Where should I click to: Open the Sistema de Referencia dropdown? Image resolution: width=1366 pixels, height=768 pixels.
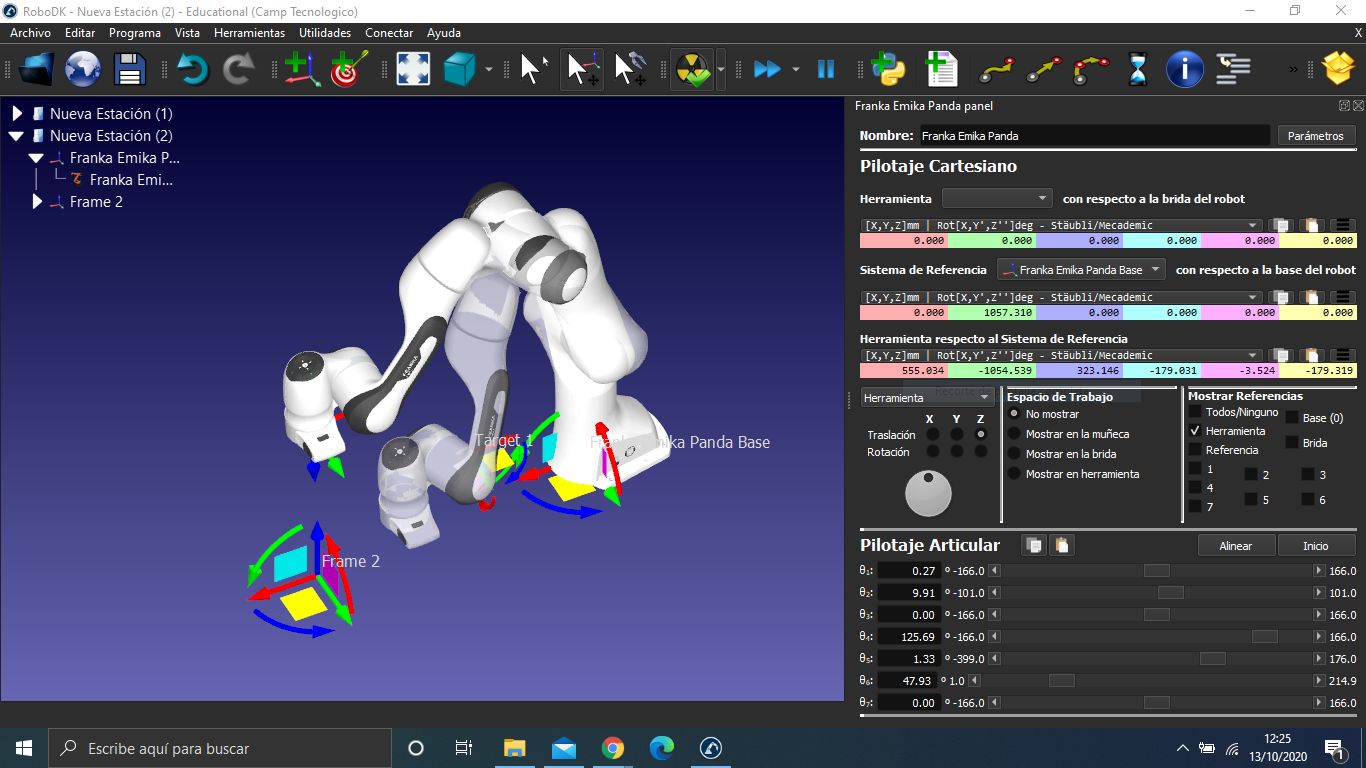coord(1082,270)
